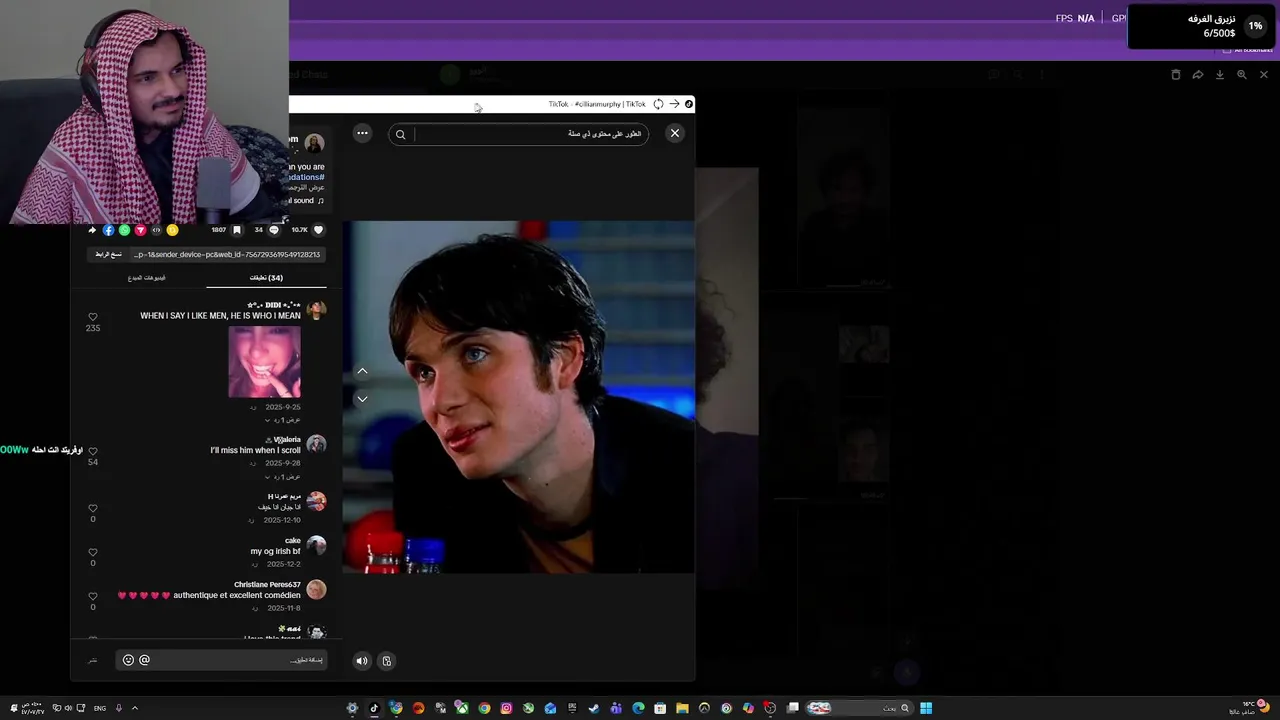Like the 'my og irish bf' comment

(x=93, y=552)
